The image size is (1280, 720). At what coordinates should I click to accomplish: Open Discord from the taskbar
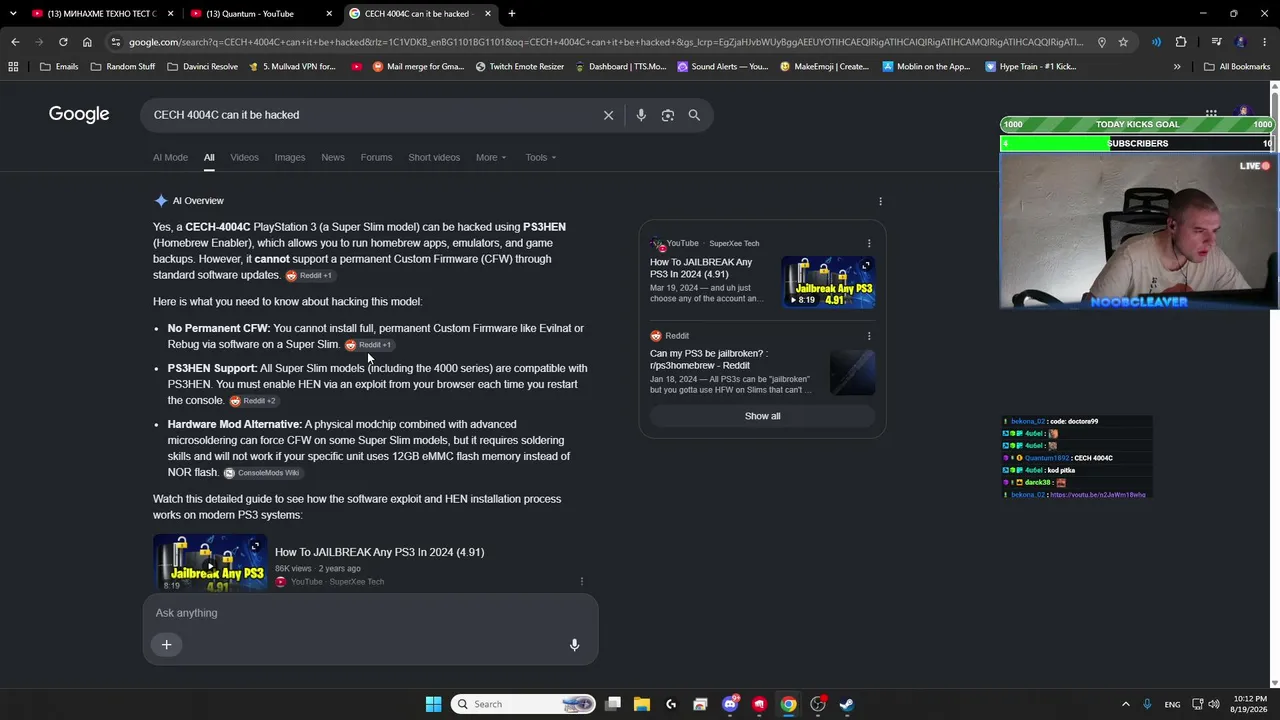point(731,704)
